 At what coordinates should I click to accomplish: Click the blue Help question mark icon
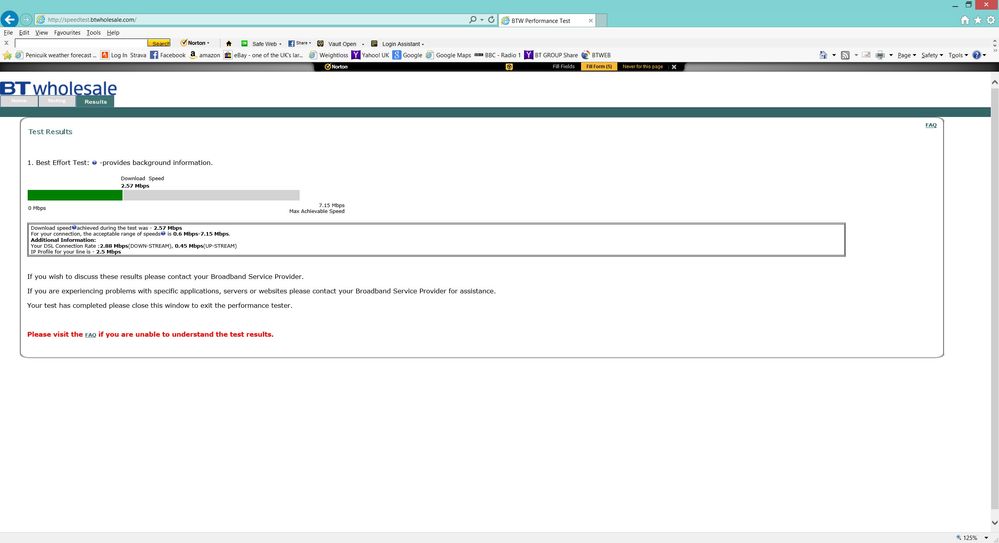(x=977, y=55)
